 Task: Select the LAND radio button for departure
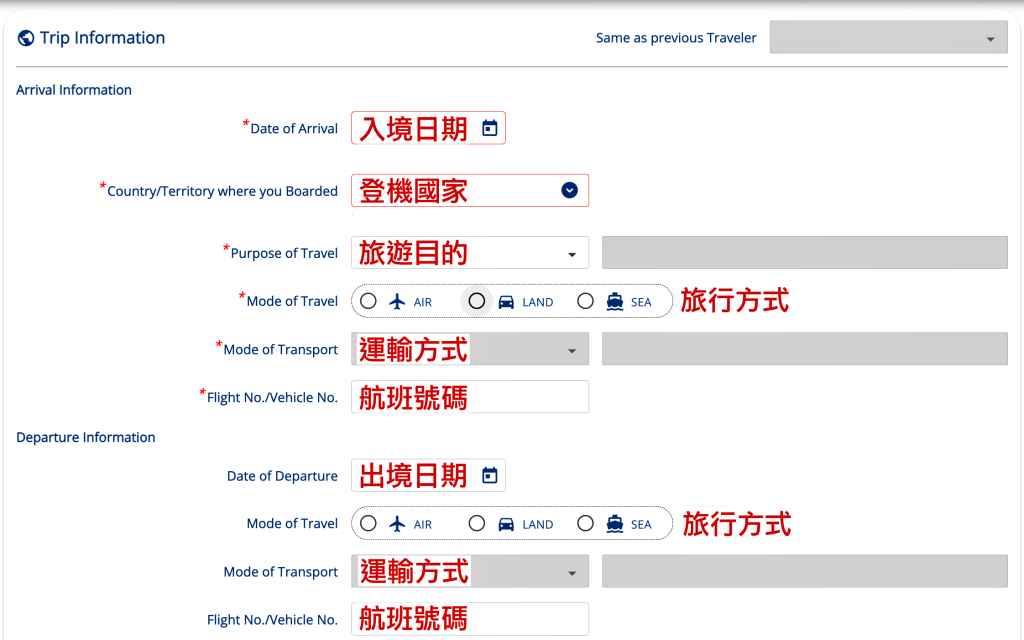[x=477, y=523]
